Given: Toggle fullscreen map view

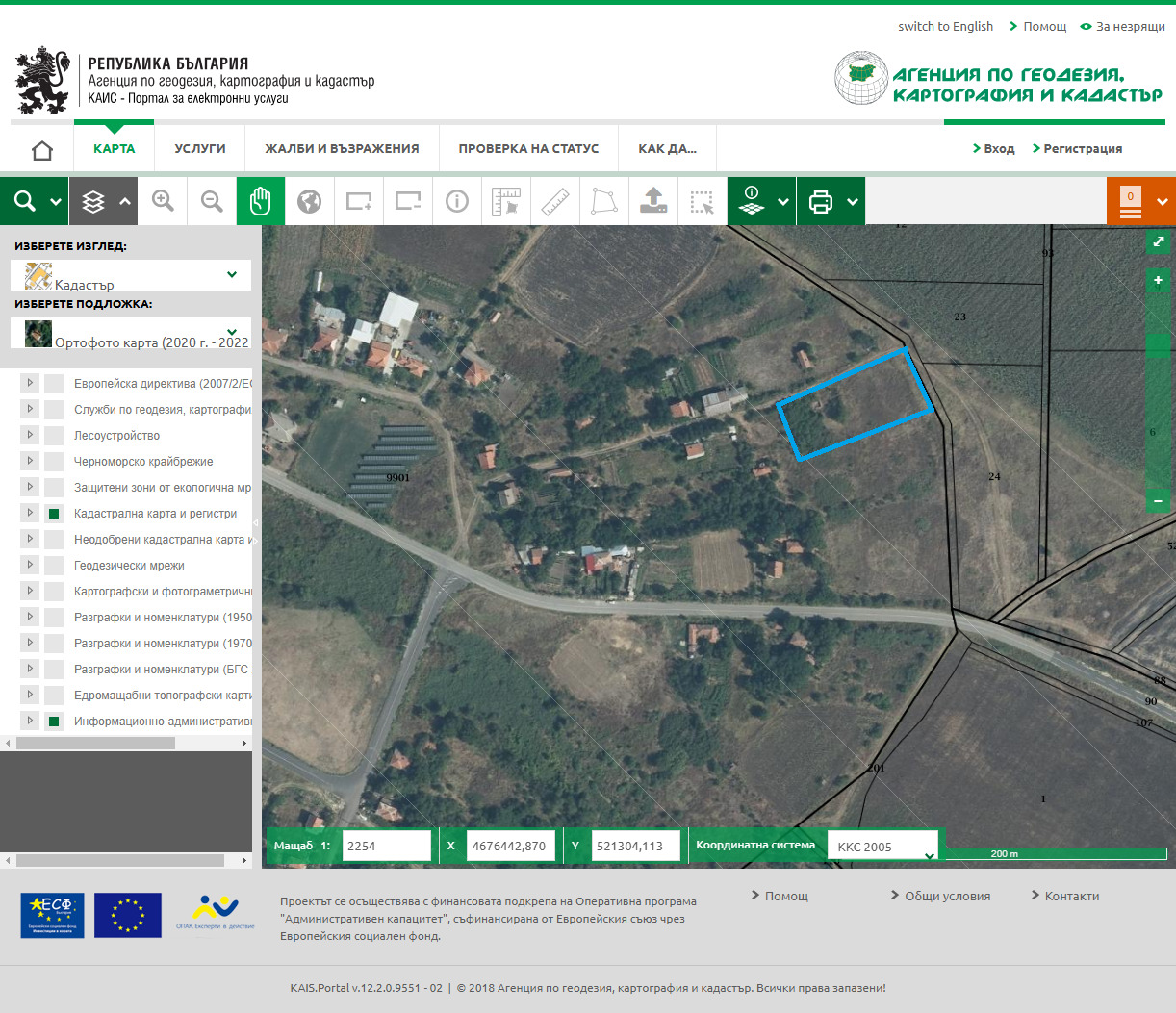Looking at the screenshot, I should pyautogui.click(x=1158, y=241).
